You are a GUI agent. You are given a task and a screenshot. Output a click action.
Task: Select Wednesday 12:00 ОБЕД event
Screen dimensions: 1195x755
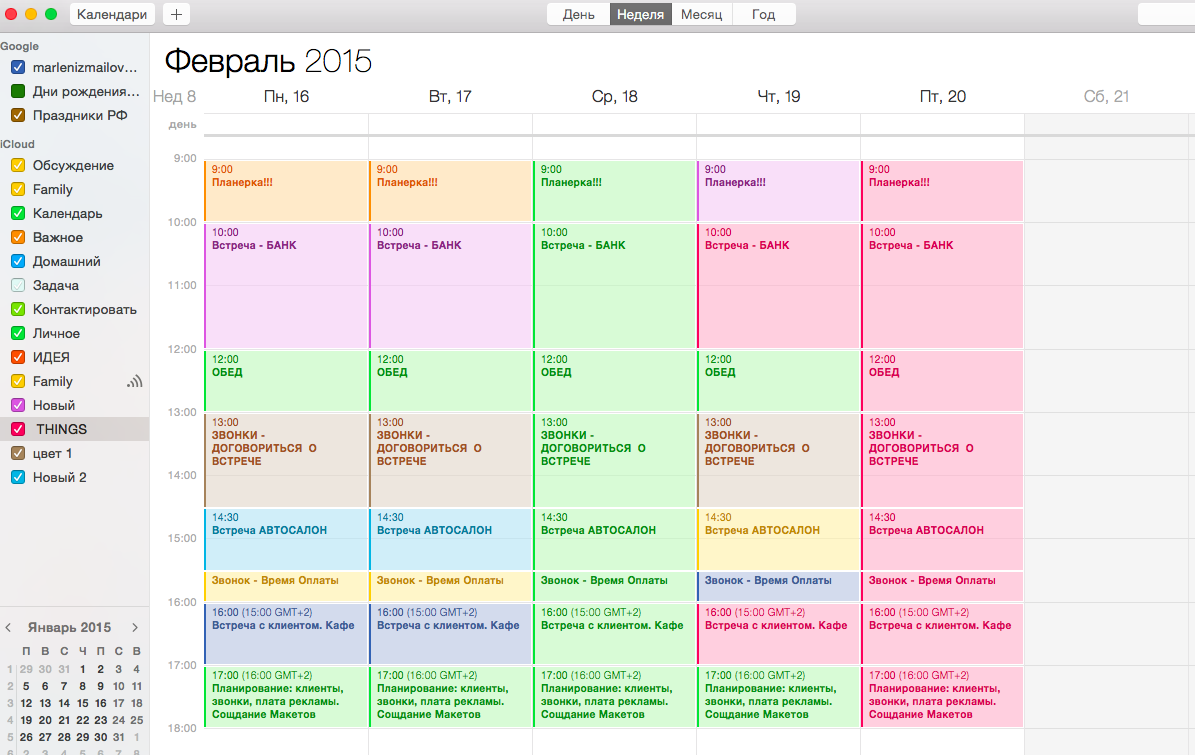[x=614, y=381]
